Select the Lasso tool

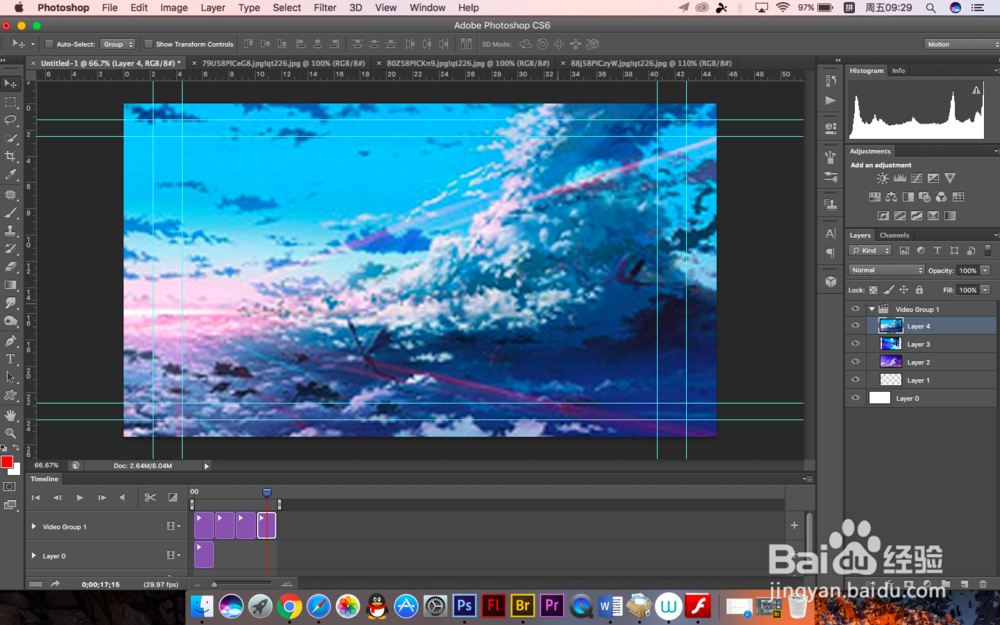pyautogui.click(x=11, y=120)
